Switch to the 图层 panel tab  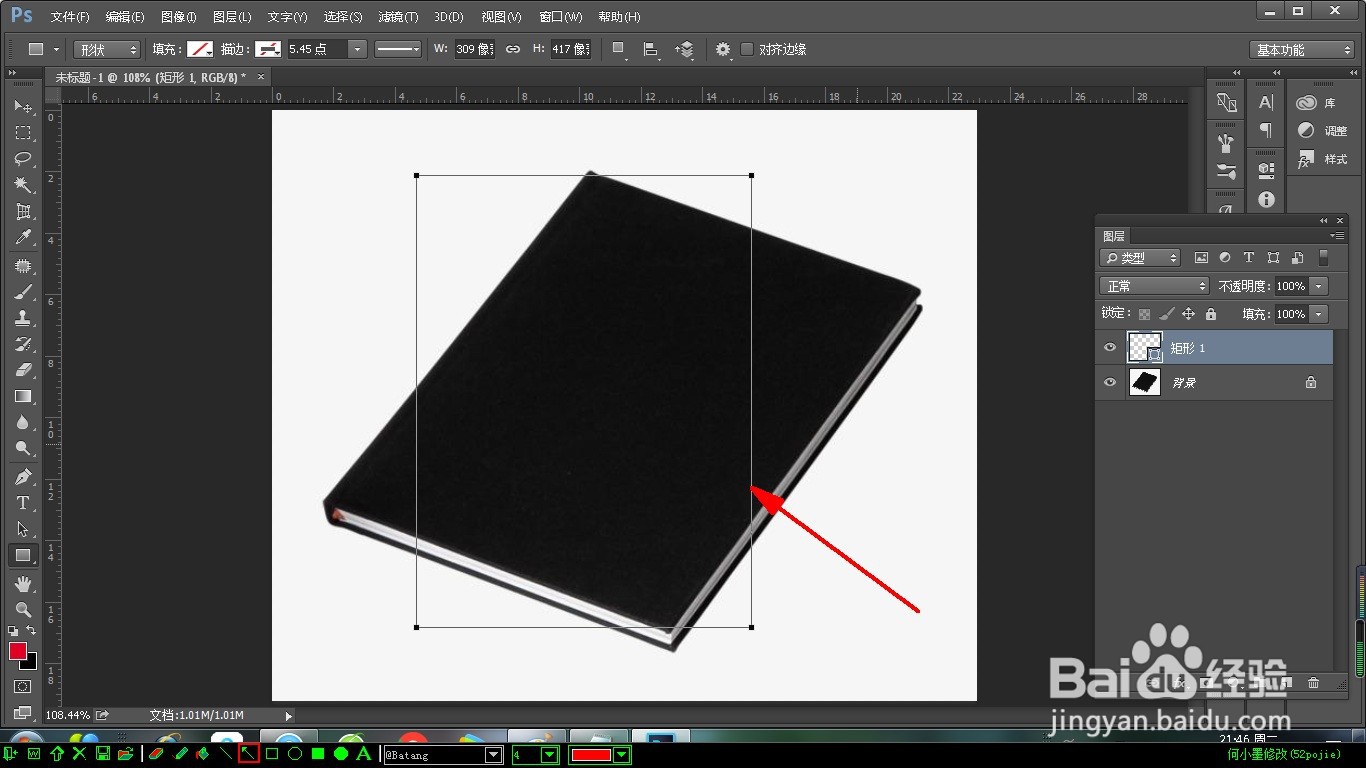point(1114,236)
